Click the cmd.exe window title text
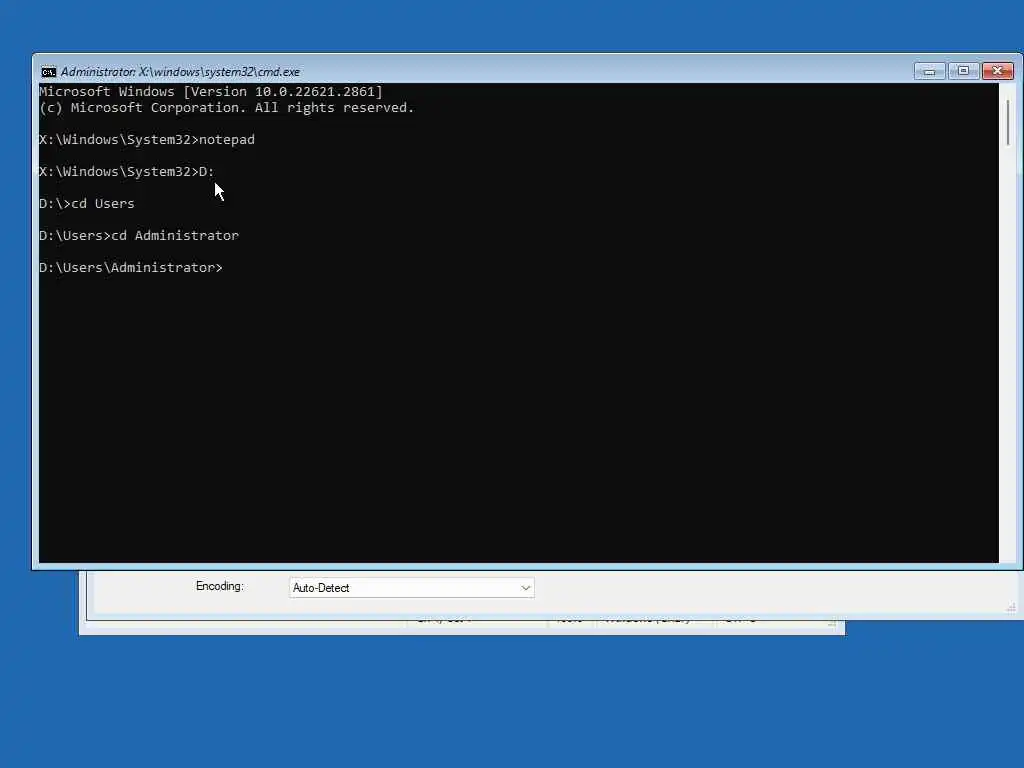 pos(180,72)
